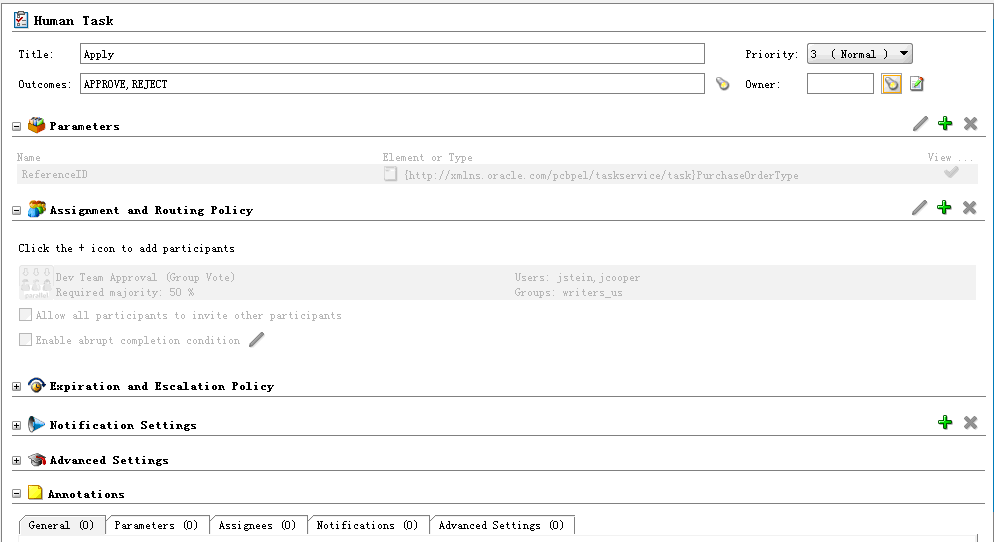Expand the Notification Settings section
The width and height of the screenshot is (994, 542).
click(x=16, y=425)
